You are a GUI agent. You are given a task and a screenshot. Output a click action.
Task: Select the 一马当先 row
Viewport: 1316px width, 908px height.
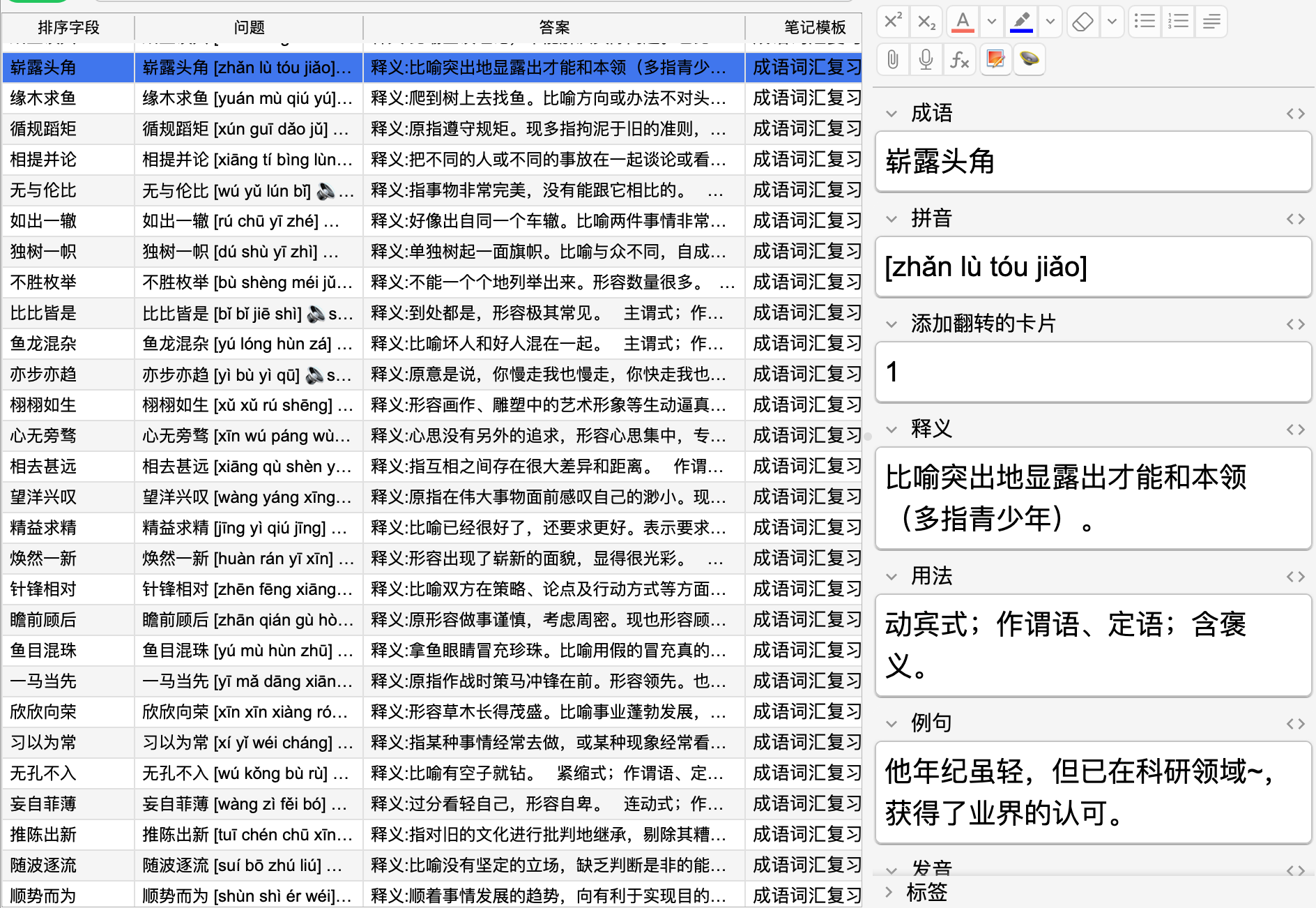[x=432, y=681]
